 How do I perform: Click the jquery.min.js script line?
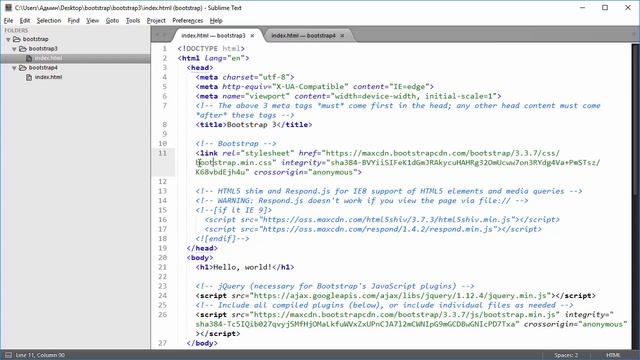[396, 296]
